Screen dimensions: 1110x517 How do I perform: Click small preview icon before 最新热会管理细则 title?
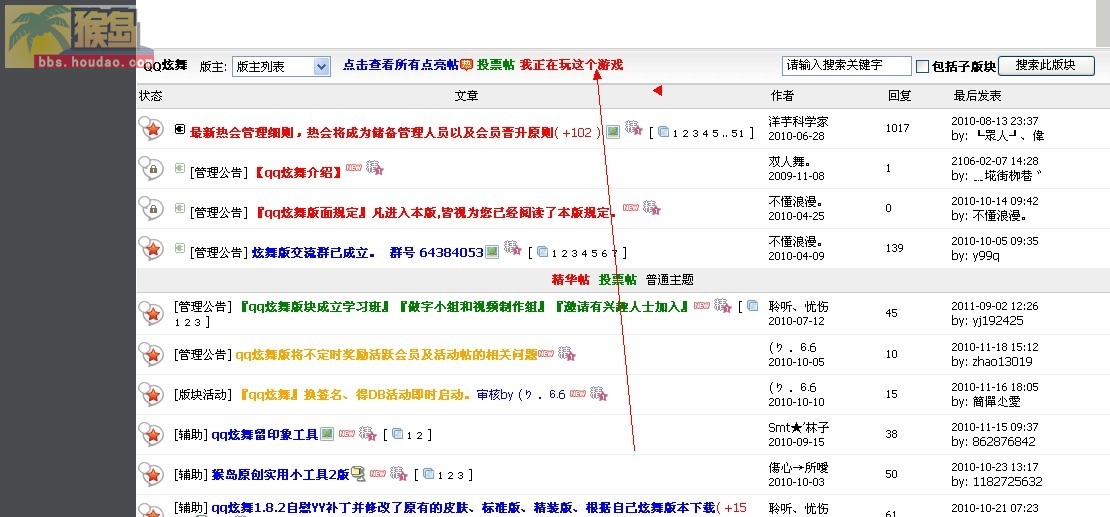pyautogui.click(x=180, y=130)
